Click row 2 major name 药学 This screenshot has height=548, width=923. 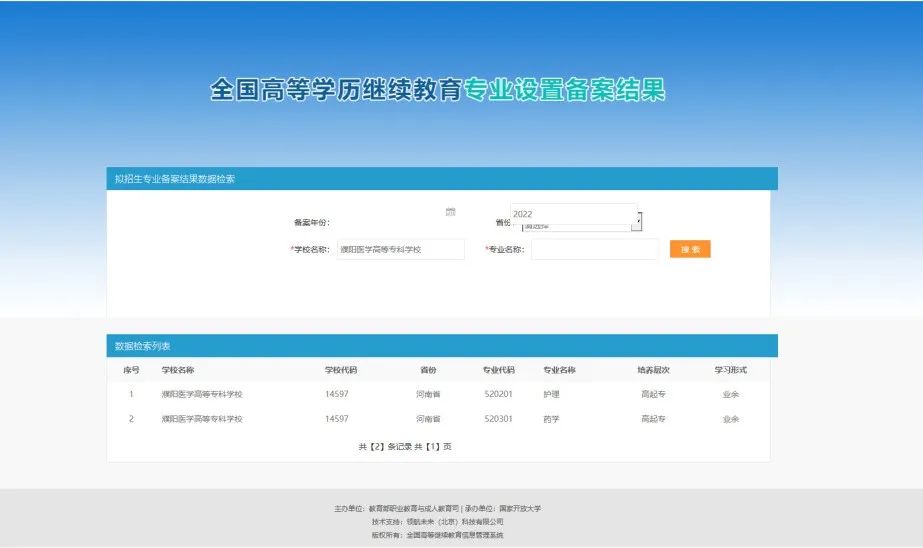[x=551, y=419]
